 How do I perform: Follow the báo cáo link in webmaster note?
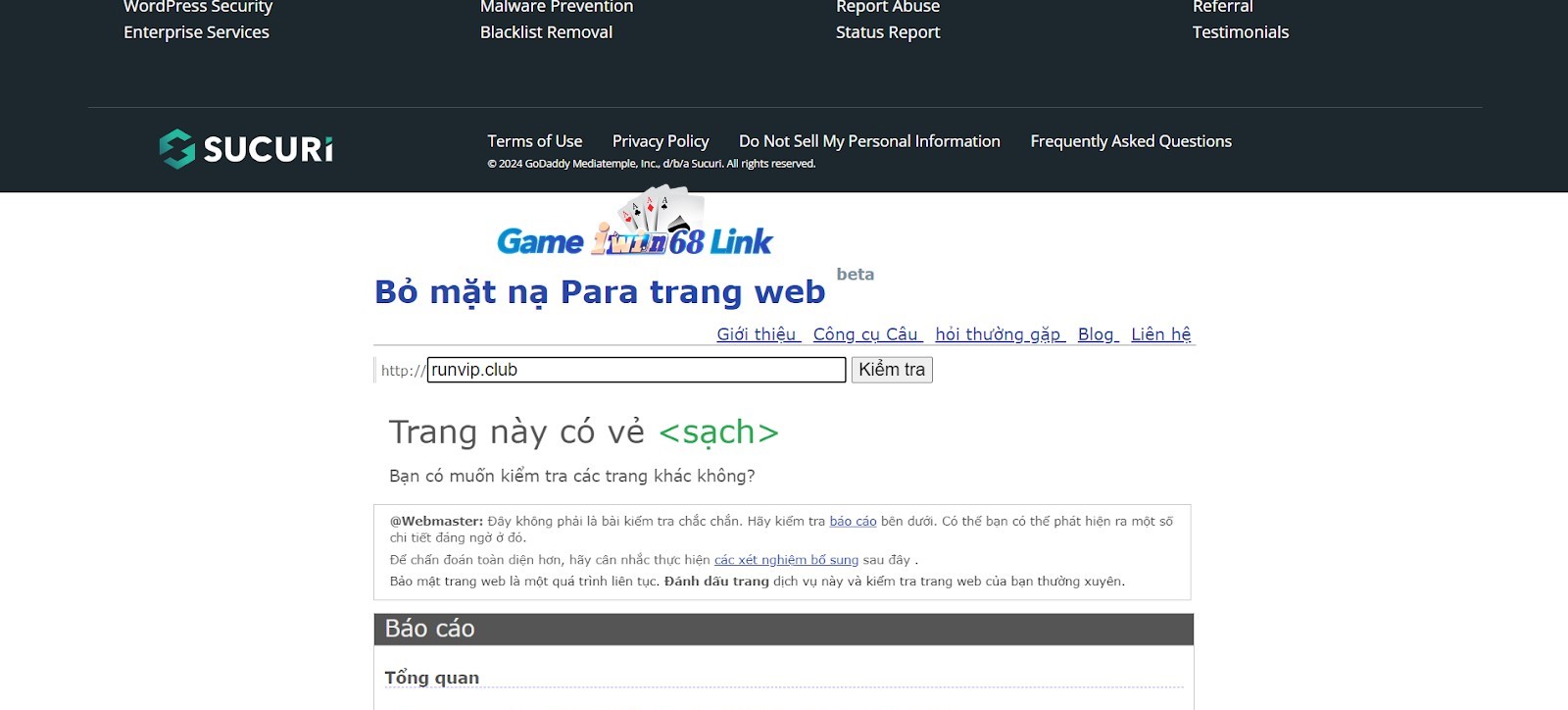coord(853,522)
